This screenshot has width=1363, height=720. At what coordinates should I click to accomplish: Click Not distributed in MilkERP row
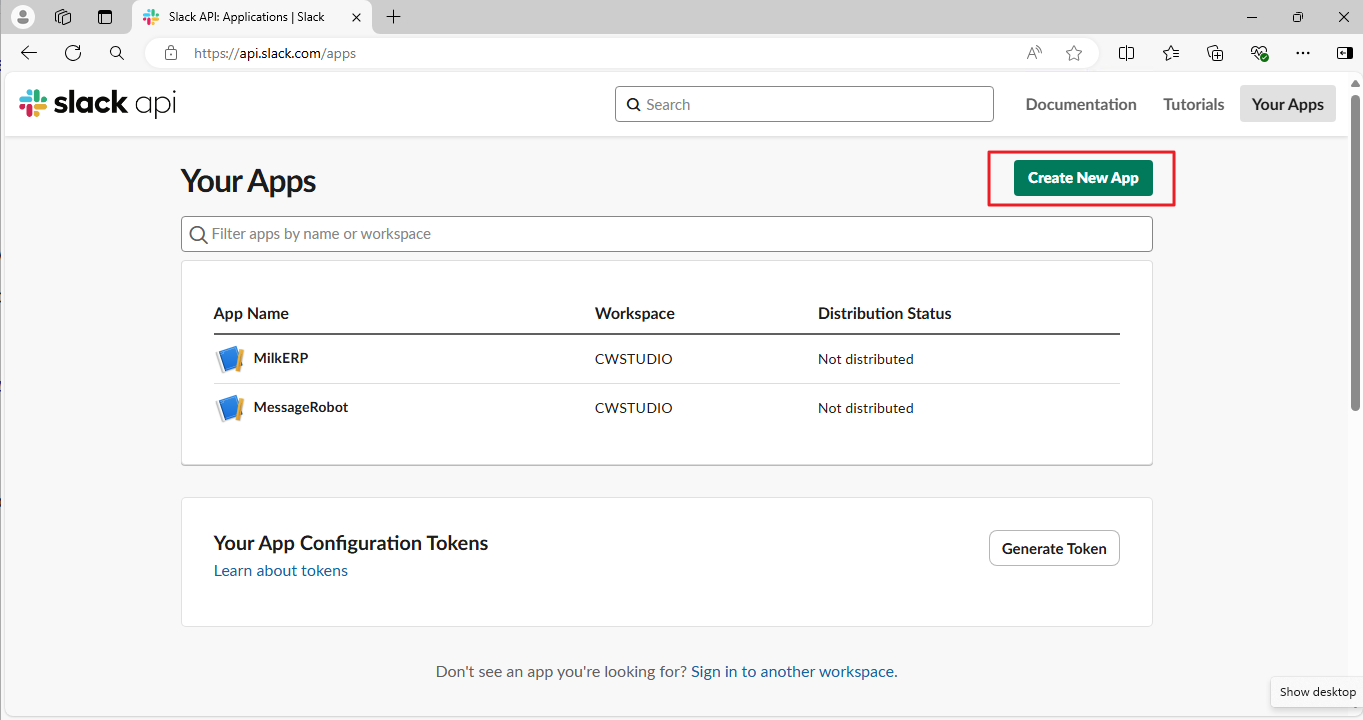865,359
